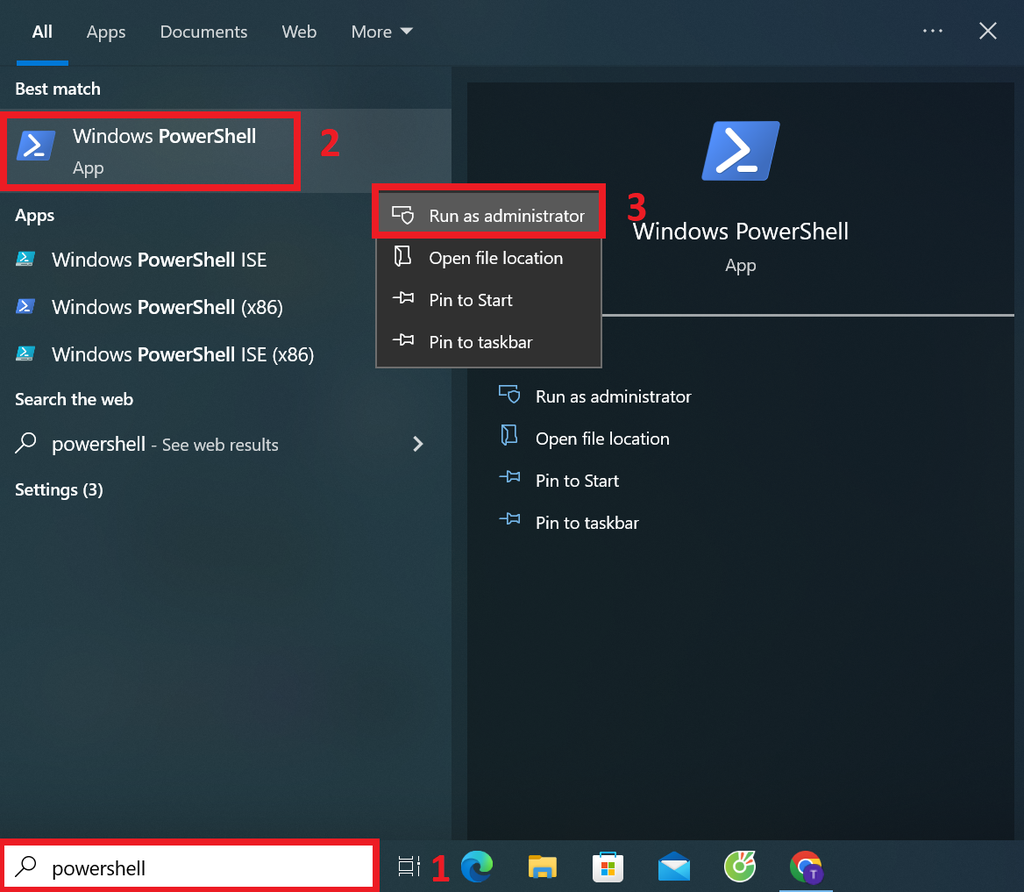Click the shield icon in the context menu
Viewport: 1024px width, 892px height.
[x=403, y=215]
